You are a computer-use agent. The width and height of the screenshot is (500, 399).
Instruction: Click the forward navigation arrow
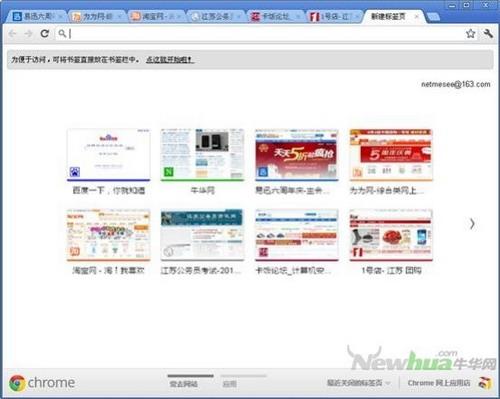[28, 33]
